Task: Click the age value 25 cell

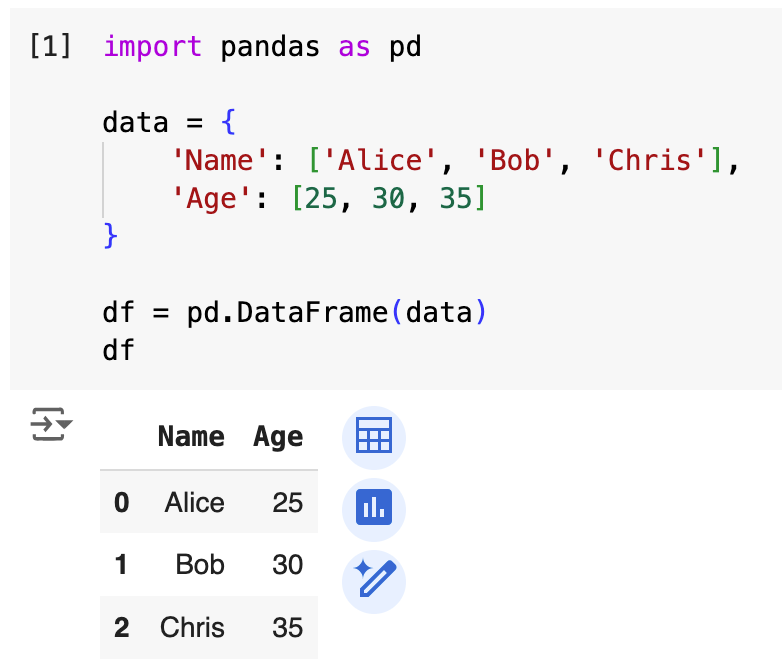Action: coord(287,502)
